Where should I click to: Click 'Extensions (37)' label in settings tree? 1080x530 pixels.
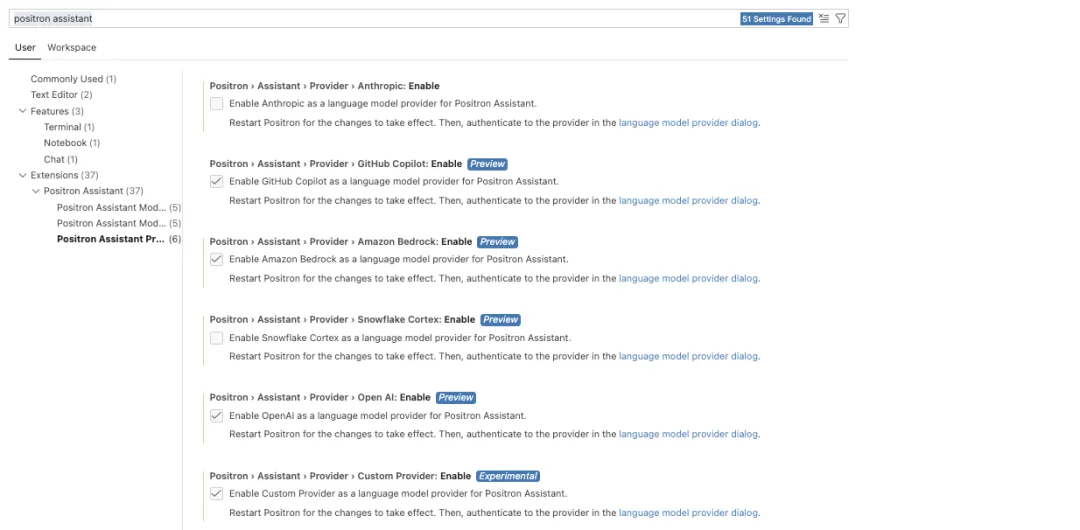pyautogui.click(x=65, y=175)
